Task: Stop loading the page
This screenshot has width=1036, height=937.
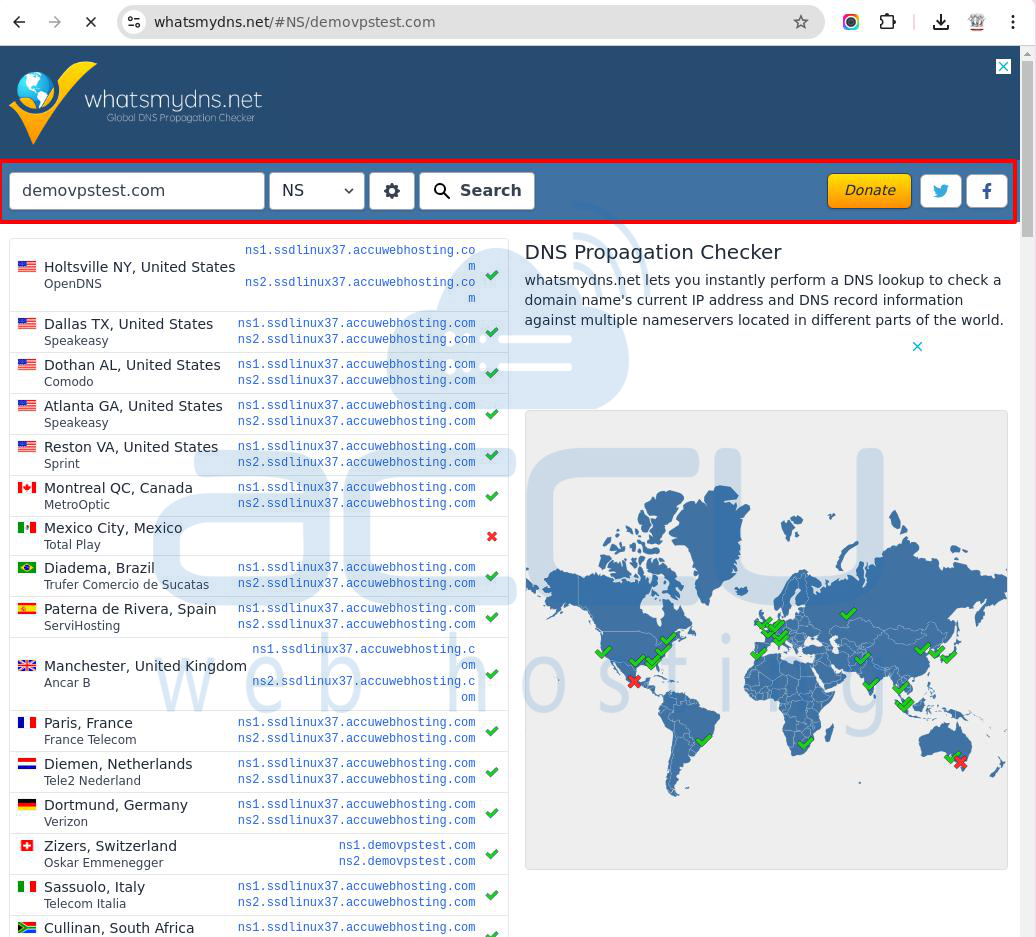Action: pyautogui.click(x=91, y=22)
